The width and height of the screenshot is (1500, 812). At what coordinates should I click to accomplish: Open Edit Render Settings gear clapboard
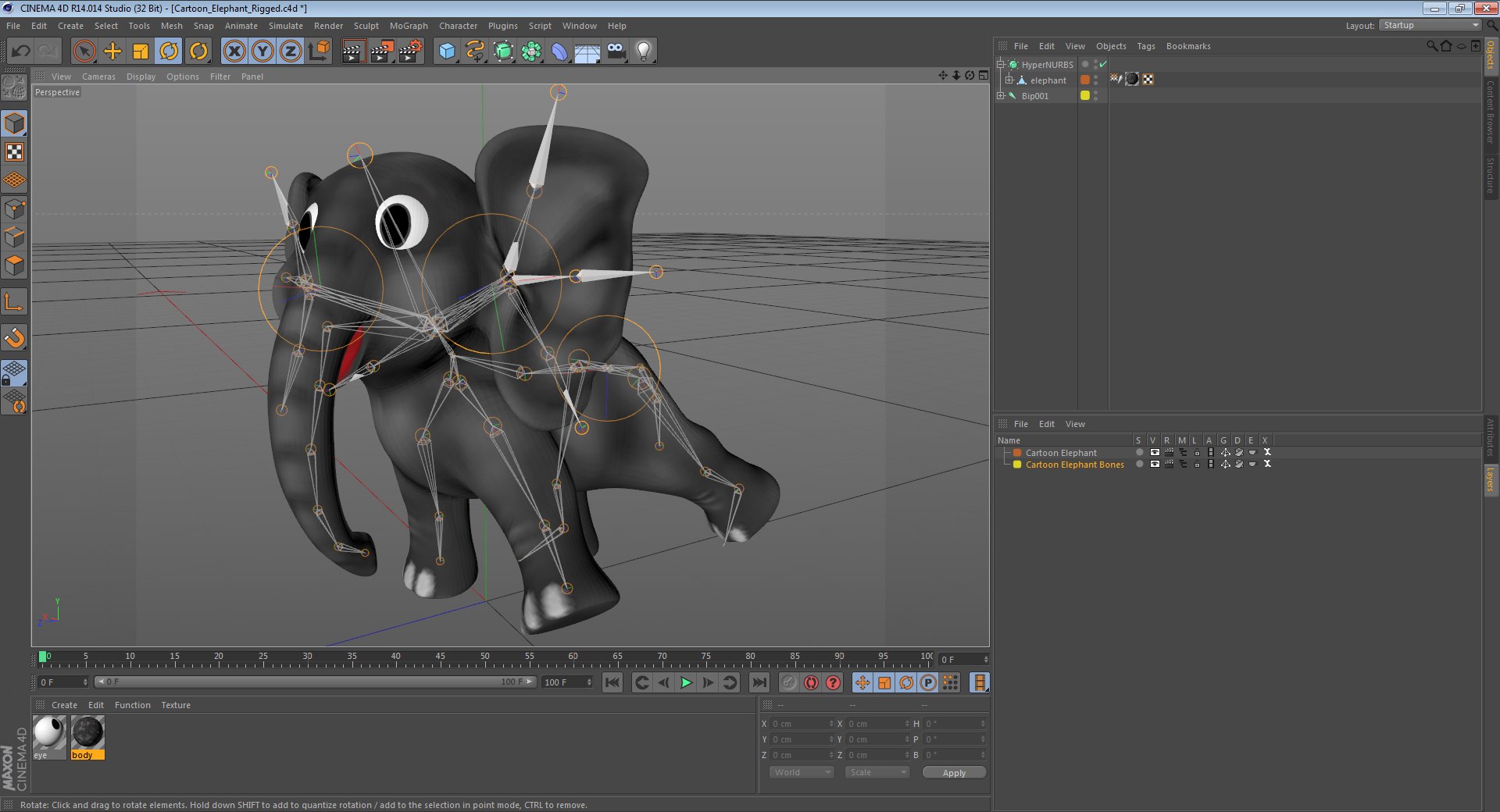coord(411,52)
